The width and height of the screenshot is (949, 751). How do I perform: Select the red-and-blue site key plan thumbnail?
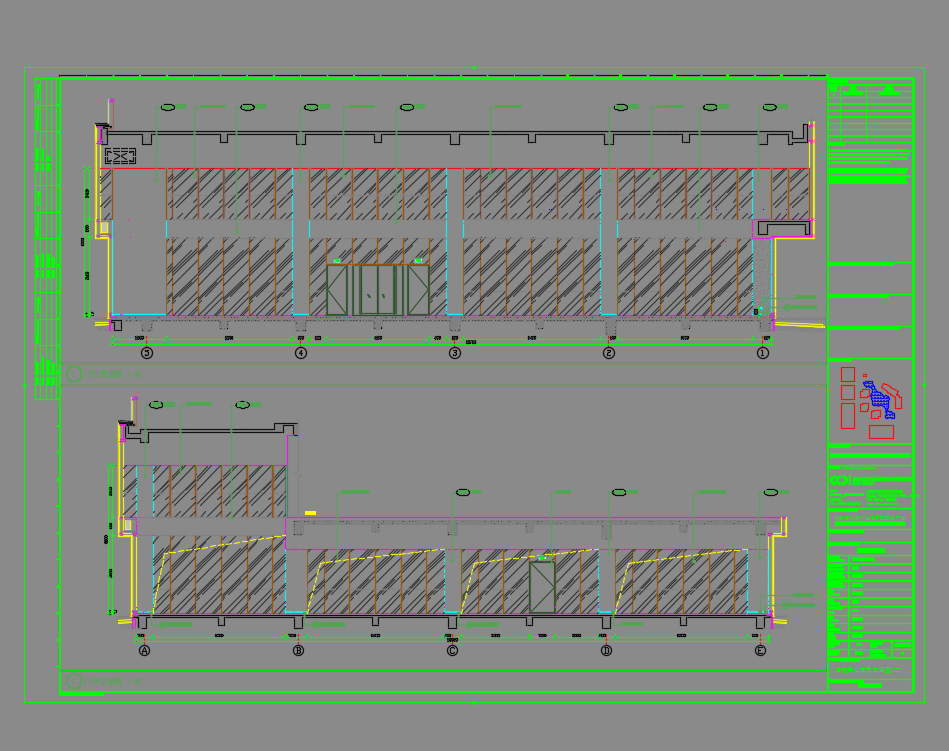click(871, 402)
